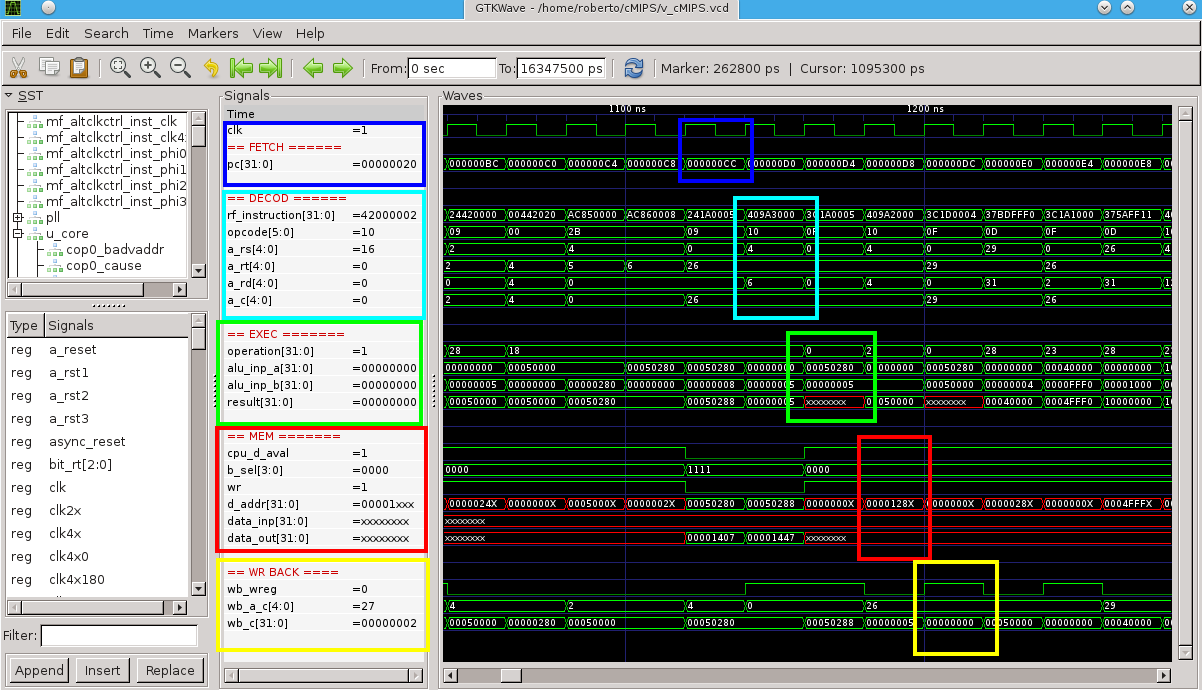
Task: Jump to trace start with the left-bar arrow icon
Action: (241, 68)
